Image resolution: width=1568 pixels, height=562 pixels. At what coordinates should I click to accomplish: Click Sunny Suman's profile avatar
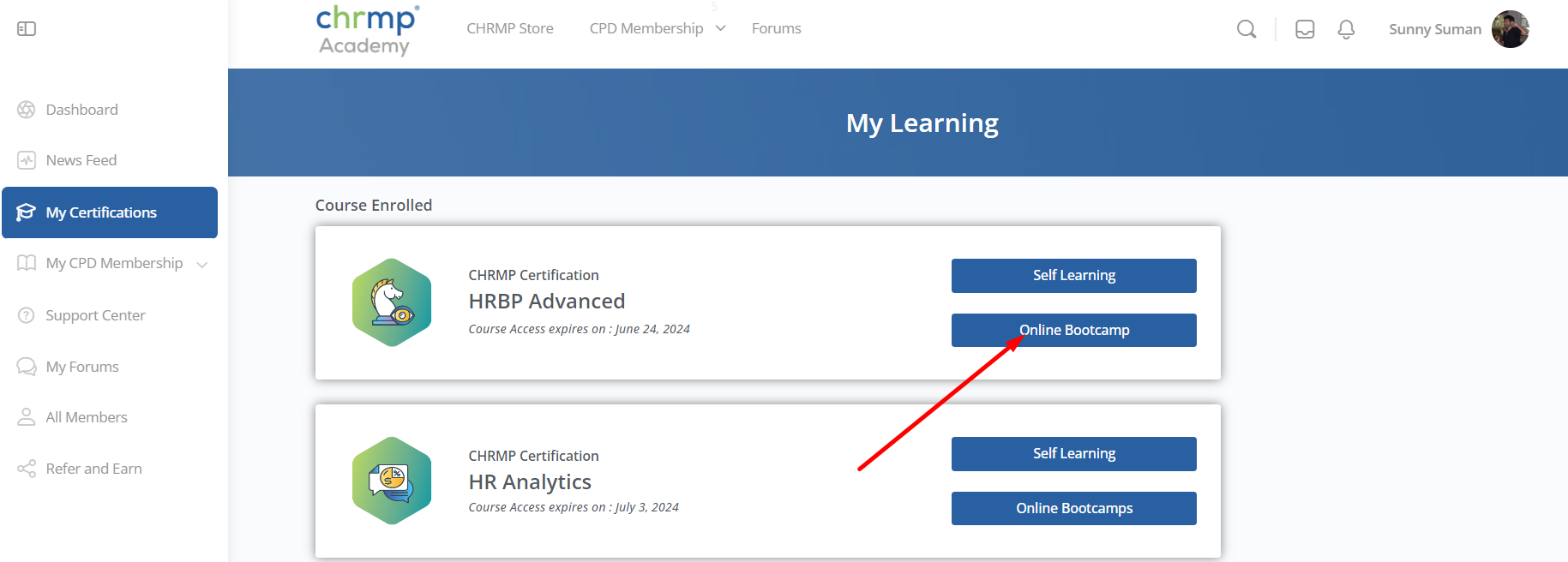click(x=1510, y=29)
